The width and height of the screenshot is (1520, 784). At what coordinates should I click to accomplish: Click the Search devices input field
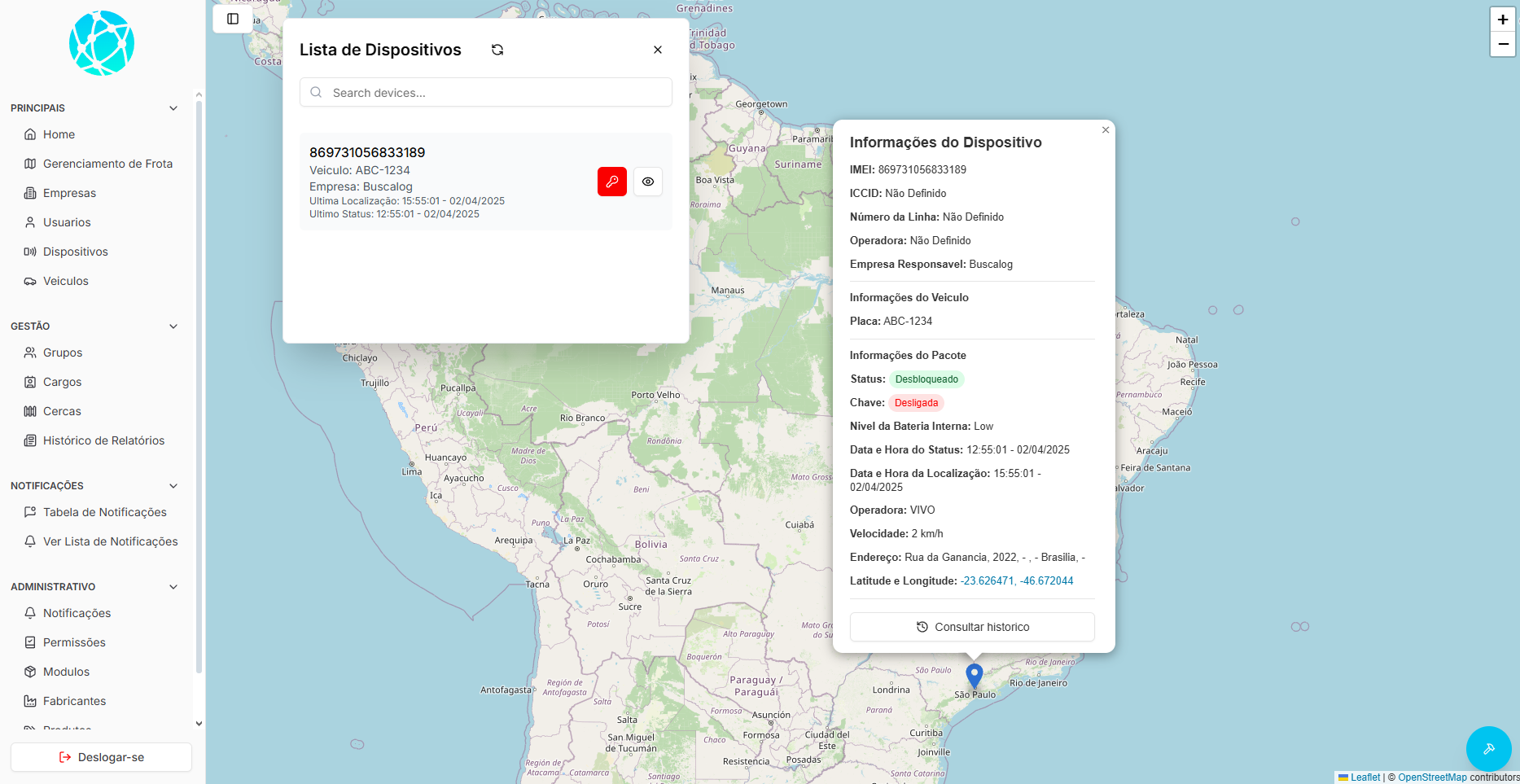click(x=485, y=92)
